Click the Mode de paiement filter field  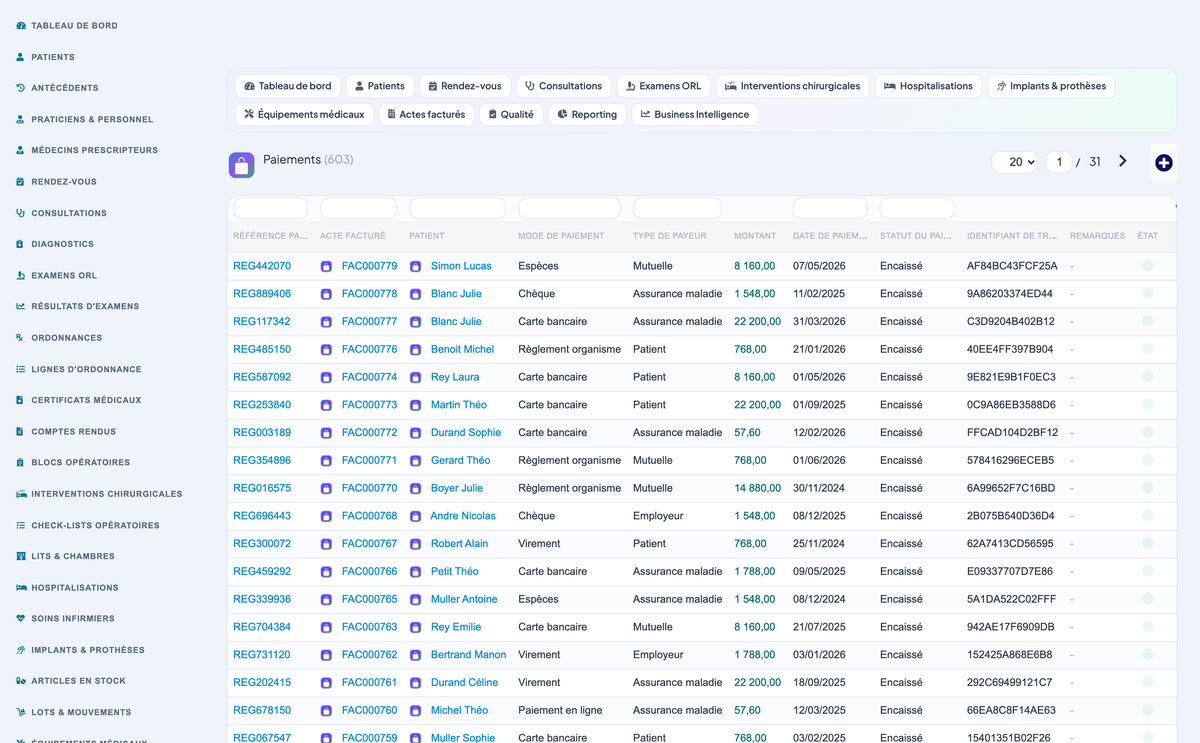(x=570, y=208)
